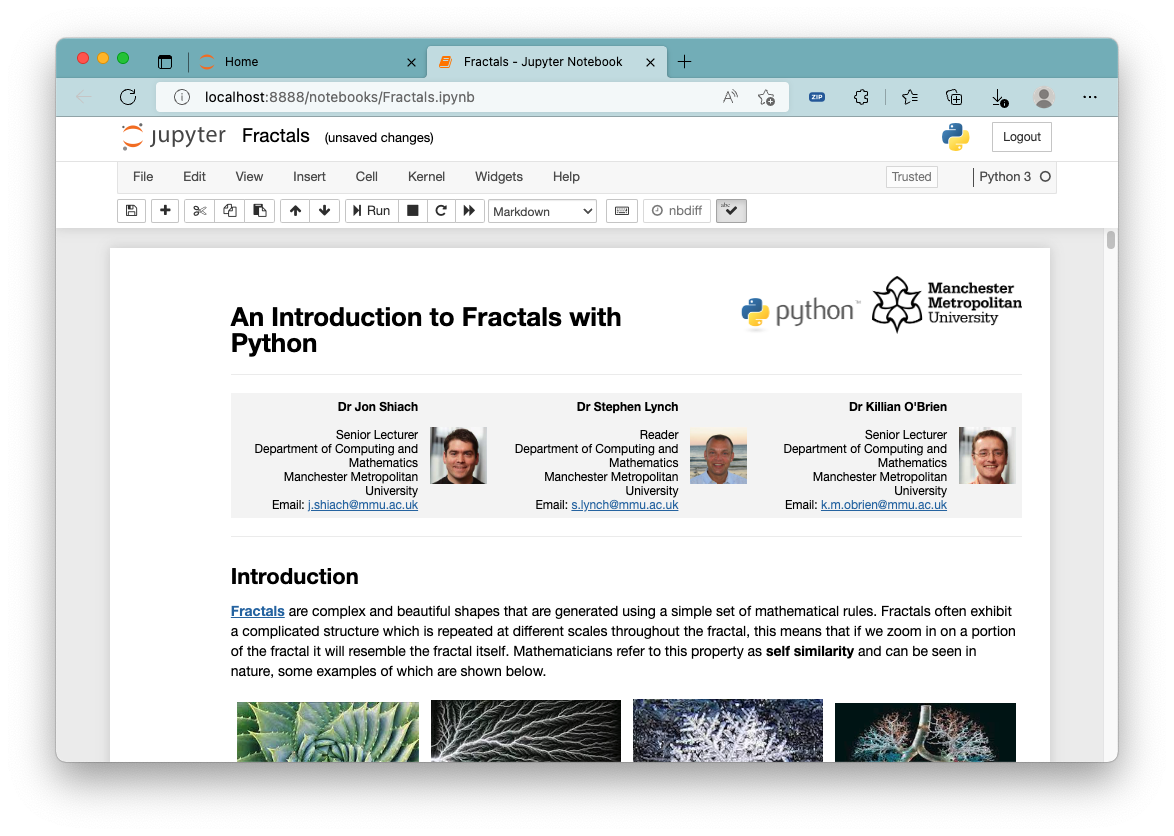Interrupt the kernel with the stop icon
Viewport: 1174px width, 836px height.
click(x=412, y=211)
